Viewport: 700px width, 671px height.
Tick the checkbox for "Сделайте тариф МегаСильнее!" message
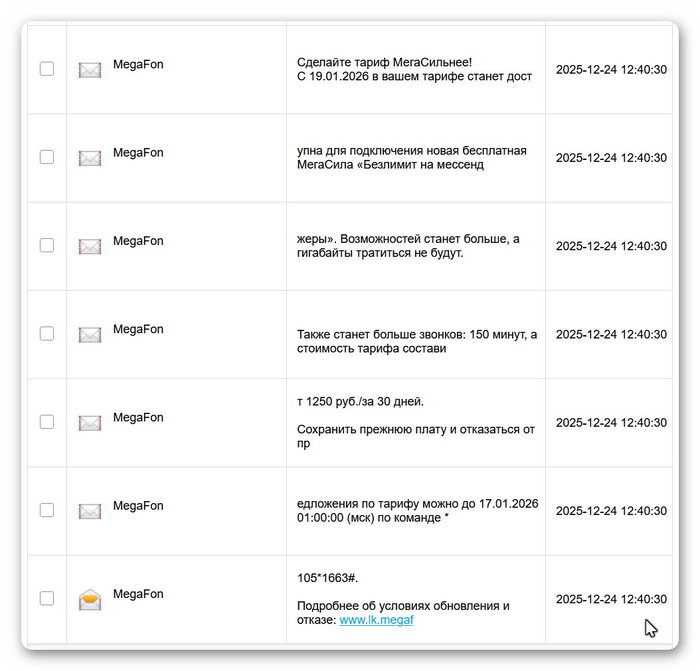(x=47, y=69)
